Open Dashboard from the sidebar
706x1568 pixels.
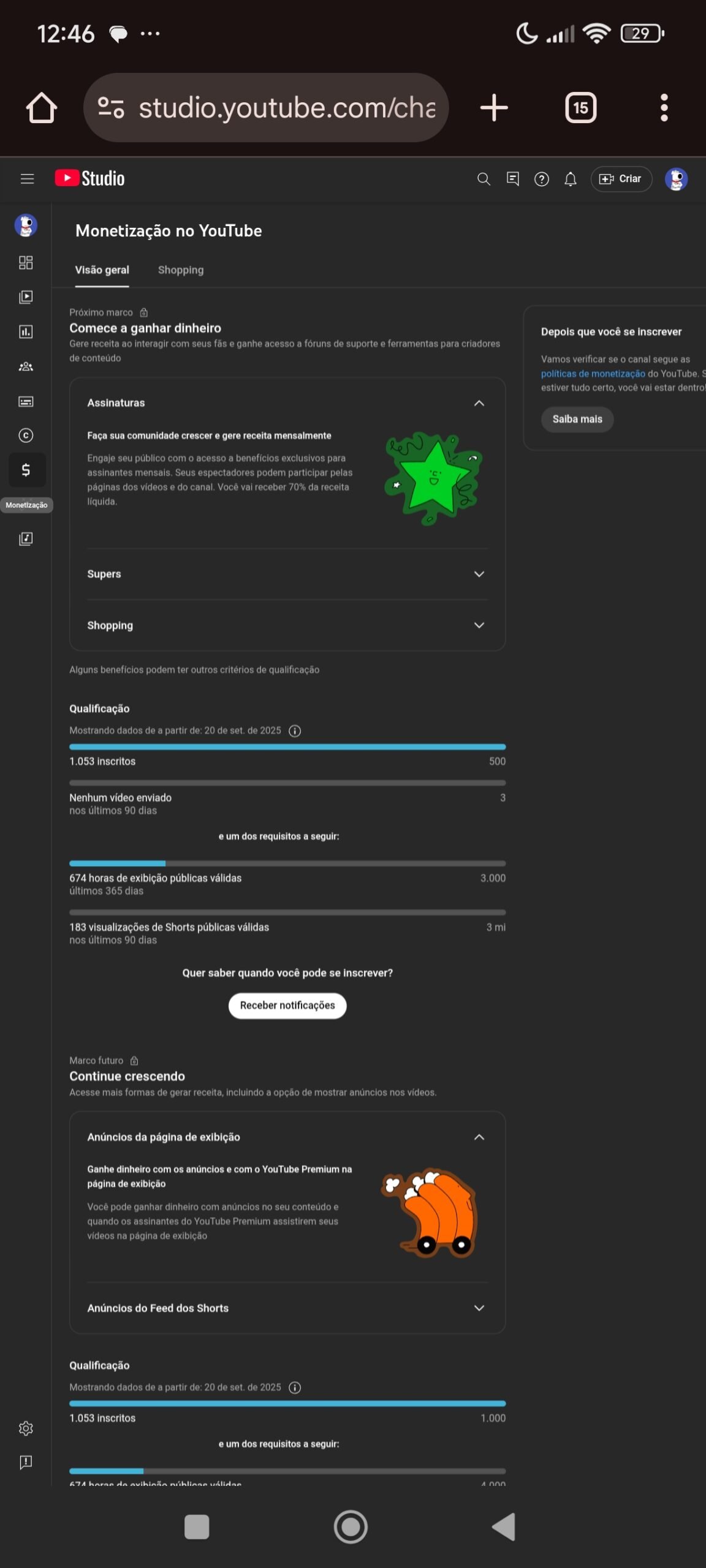click(26, 263)
